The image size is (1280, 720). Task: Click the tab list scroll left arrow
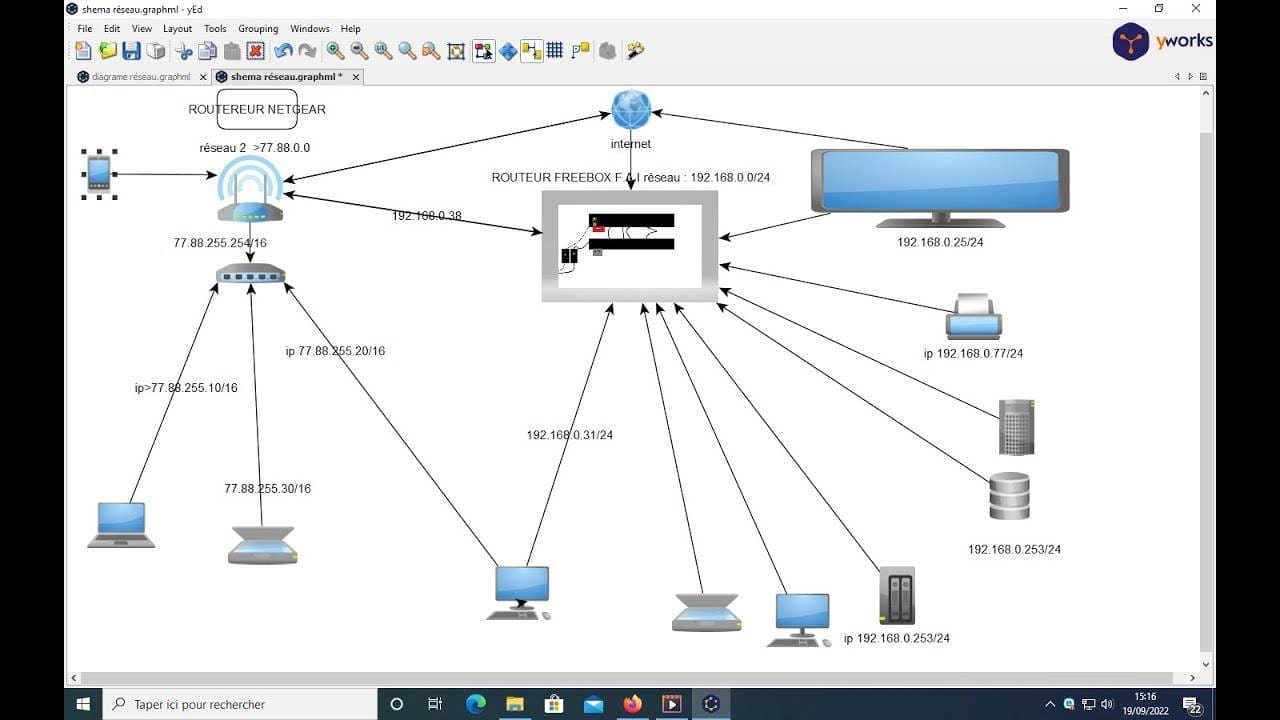1177,77
